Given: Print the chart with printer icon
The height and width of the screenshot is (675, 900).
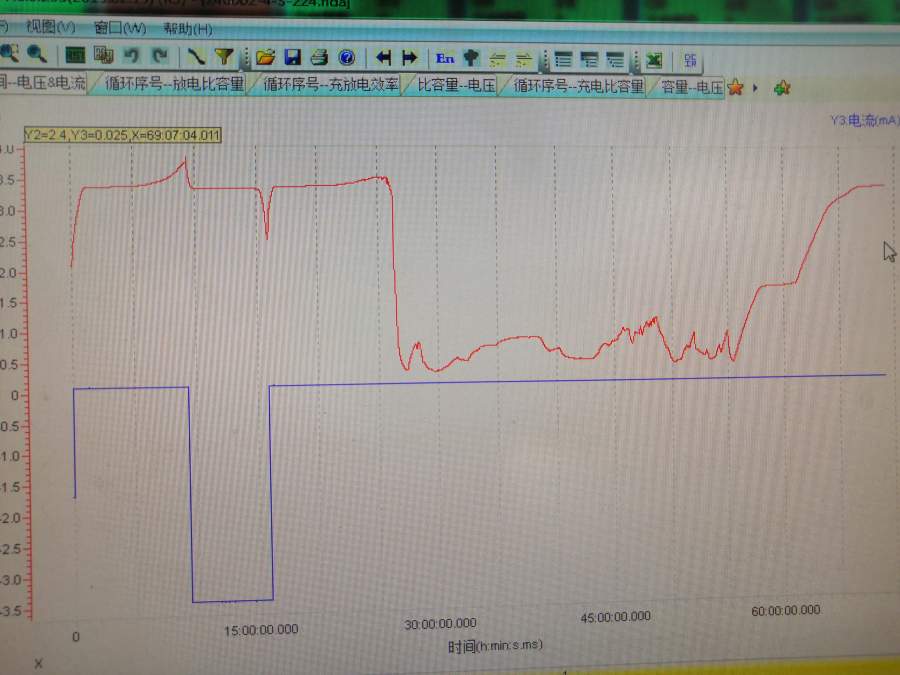Looking at the screenshot, I should 319,57.
